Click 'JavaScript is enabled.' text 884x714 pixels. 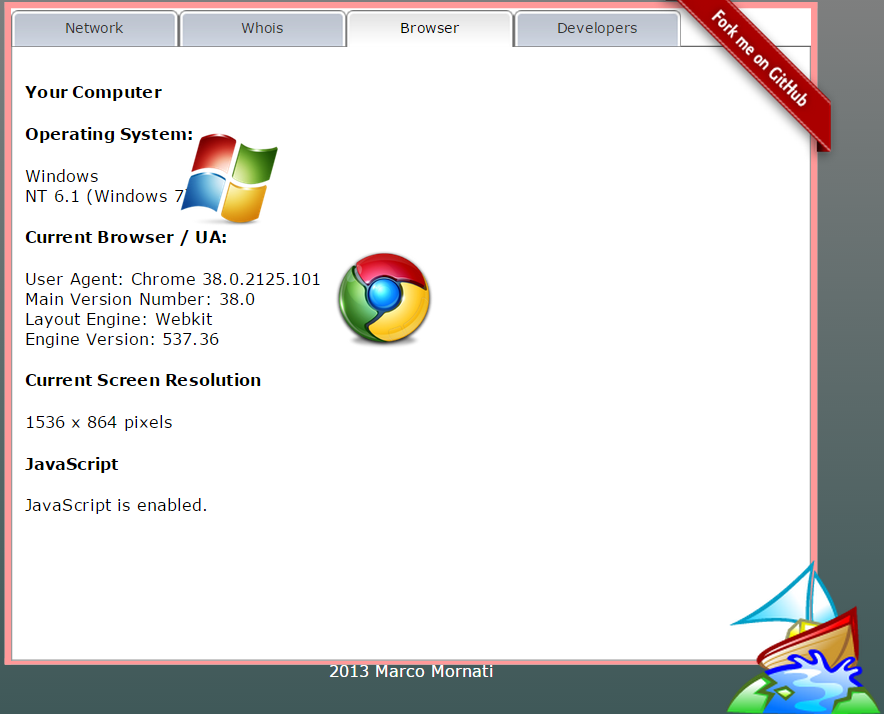click(116, 505)
